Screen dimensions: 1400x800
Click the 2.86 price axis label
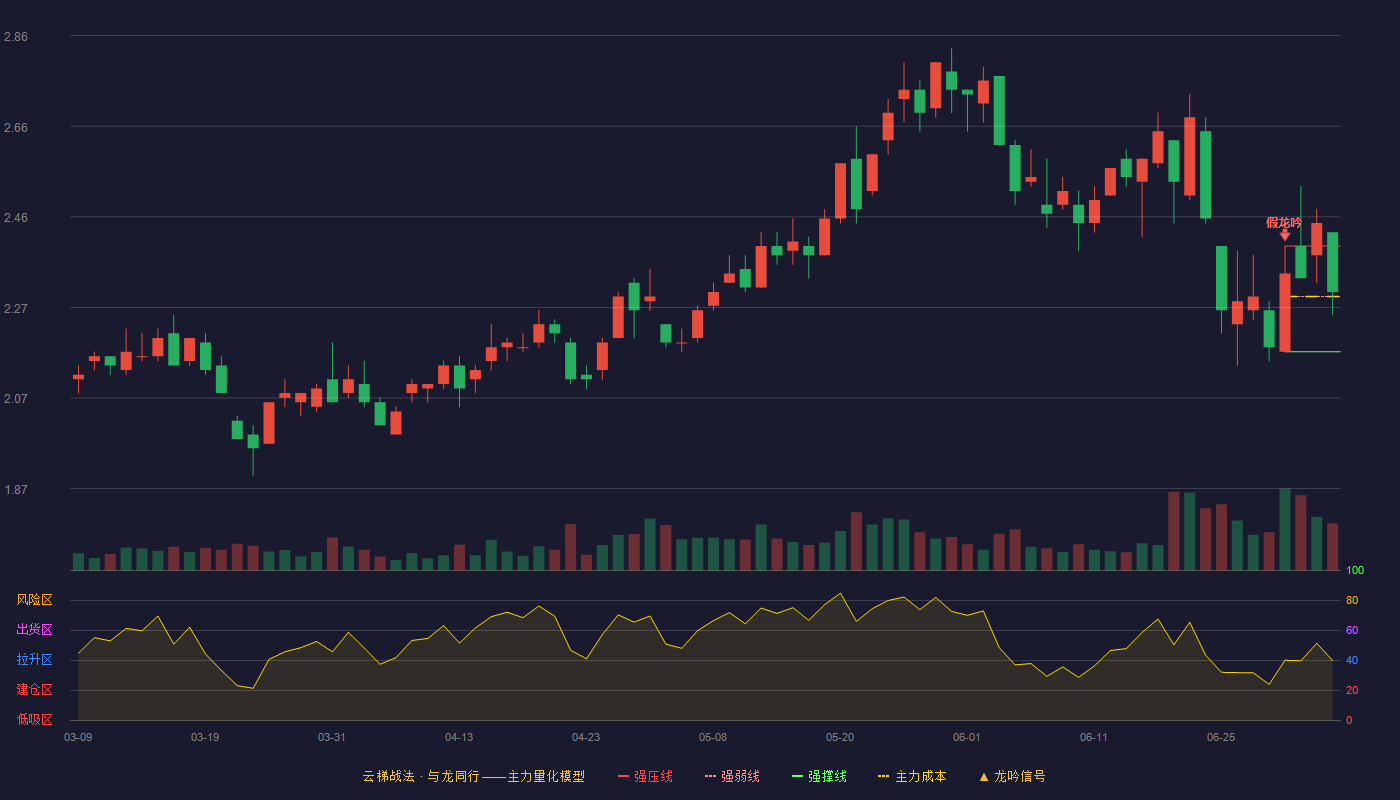[16, 37]
